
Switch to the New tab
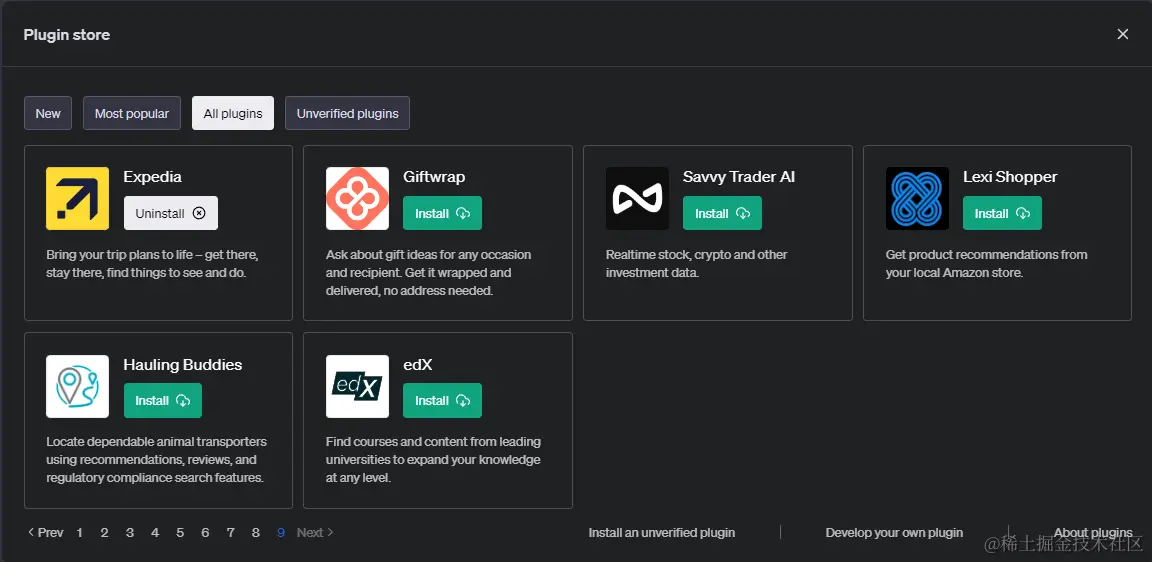coord(48,113)
